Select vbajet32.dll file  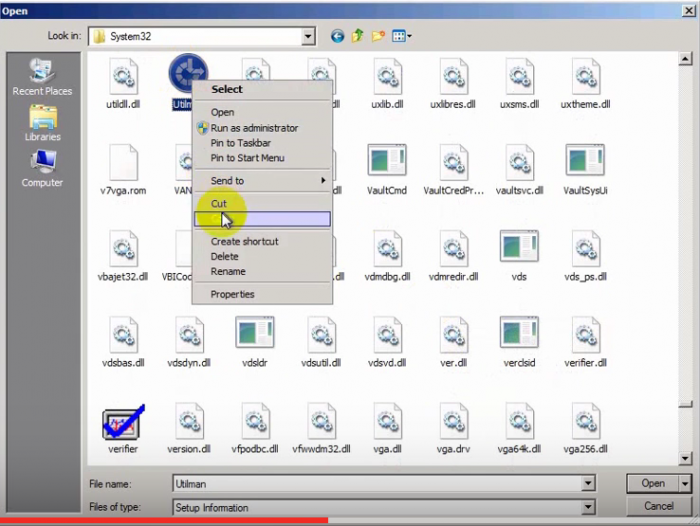[x=123, y=256]
